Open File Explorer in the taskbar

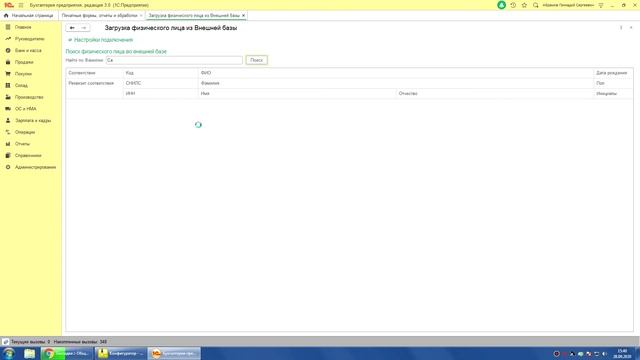coord(29,353)
